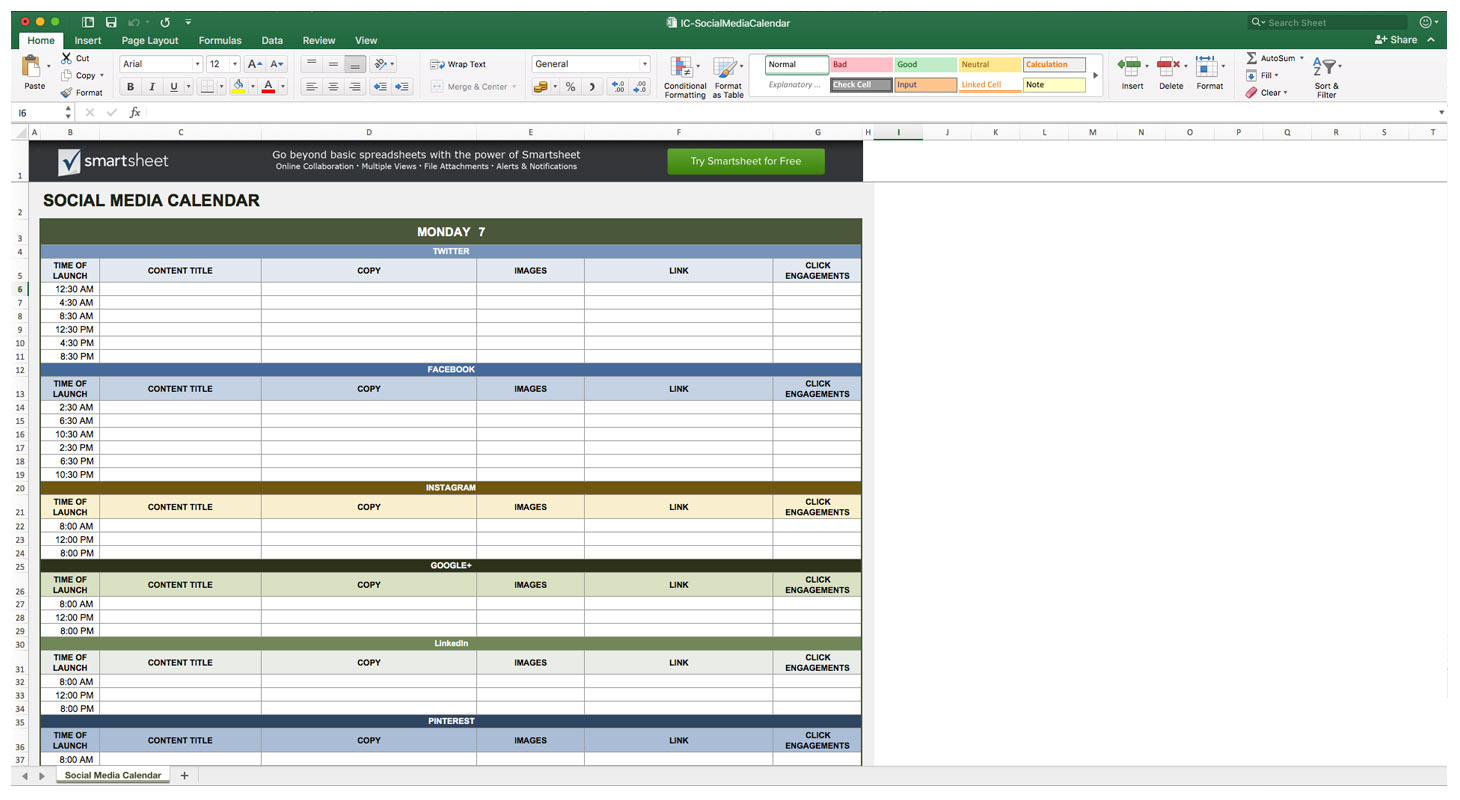Image resolution: width=1460 pixels, height=800 pixels.
Task: Open Conditional Formatting
Action: (685, 77)
